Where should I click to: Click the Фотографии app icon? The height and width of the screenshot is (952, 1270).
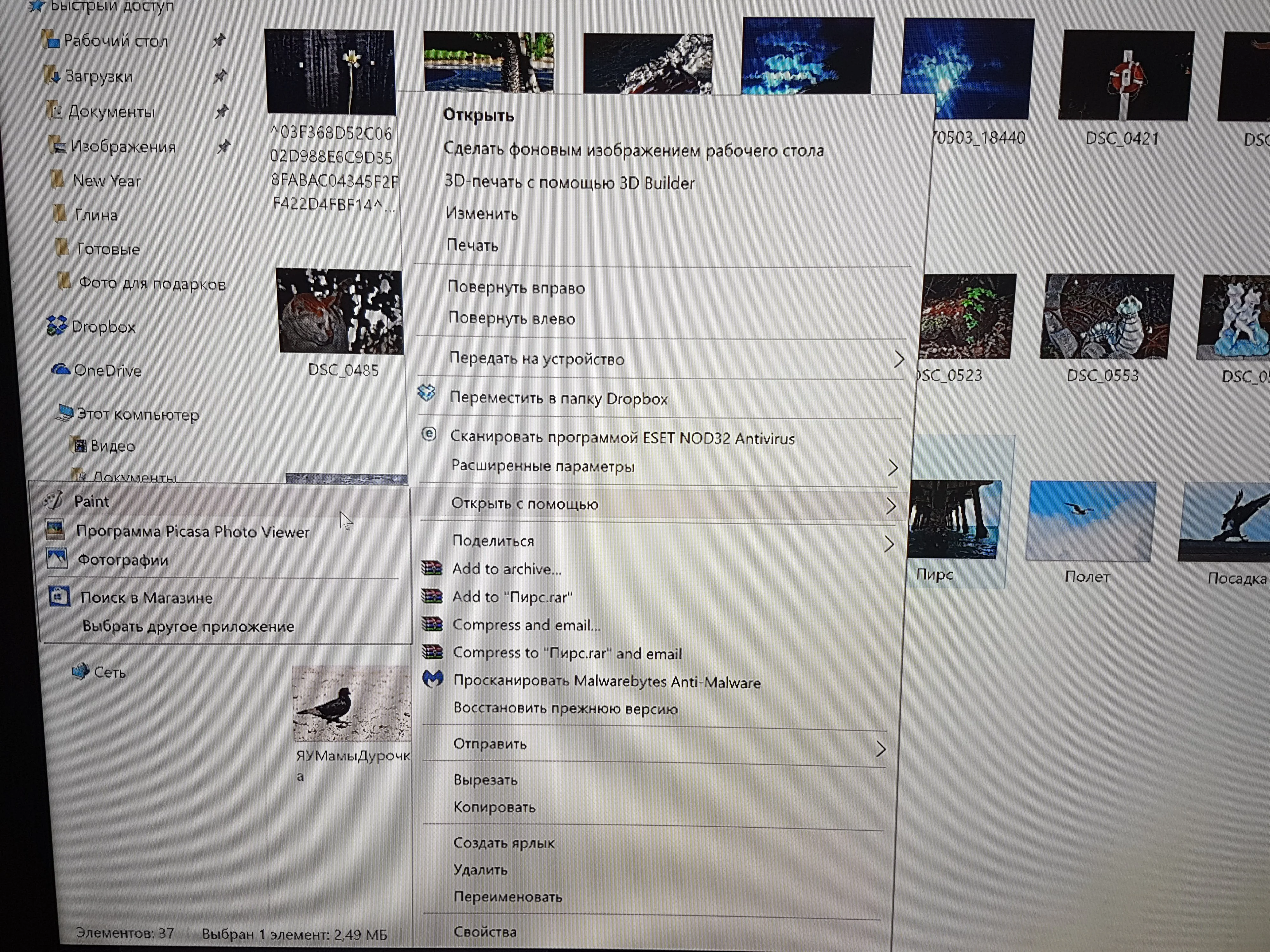pyautogui.click(x=57, y=559)
